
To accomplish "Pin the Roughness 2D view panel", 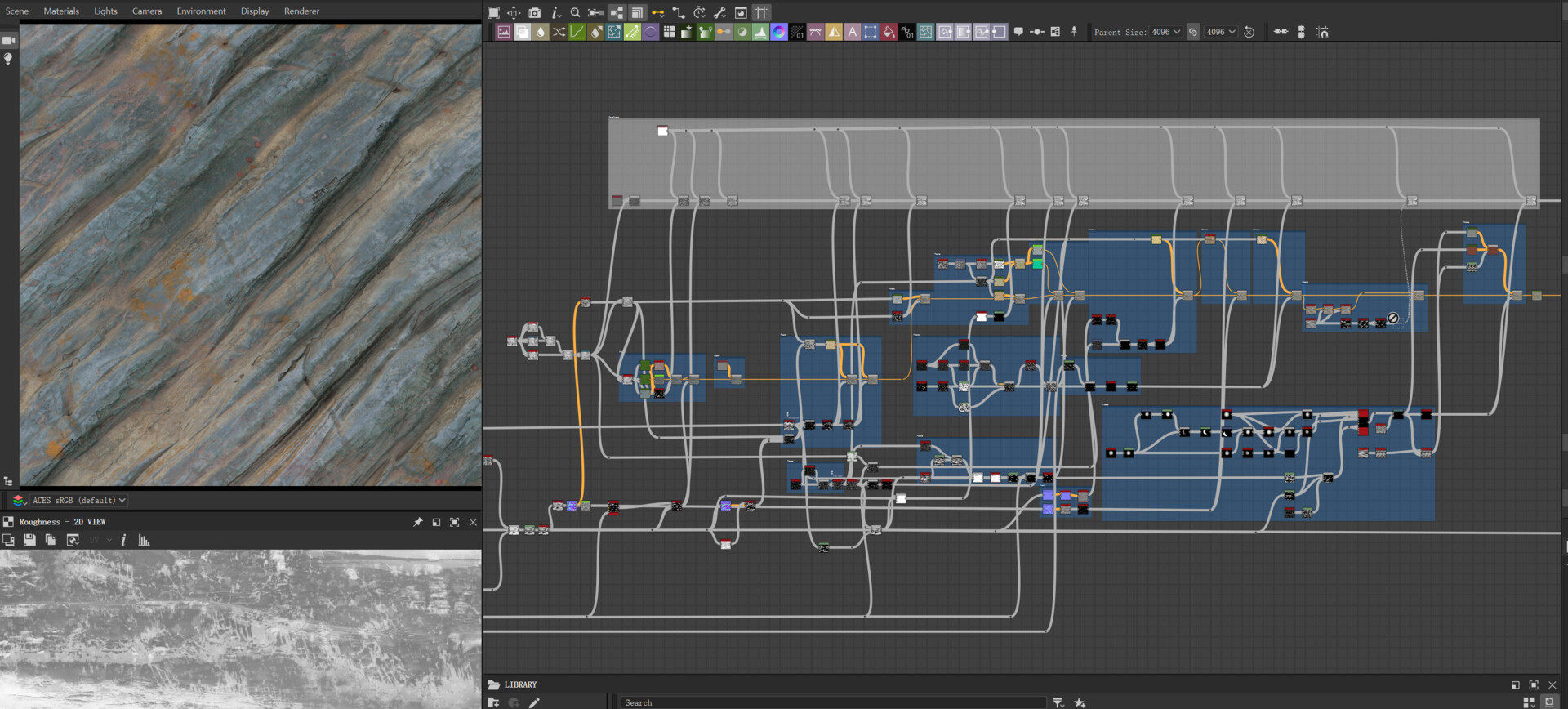I will tap(418, 522).
